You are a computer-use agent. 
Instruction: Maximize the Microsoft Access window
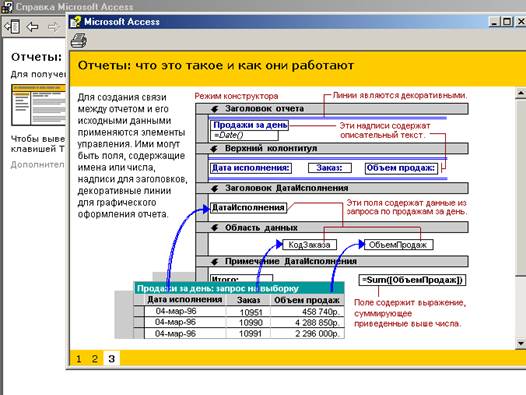[507, 22]
